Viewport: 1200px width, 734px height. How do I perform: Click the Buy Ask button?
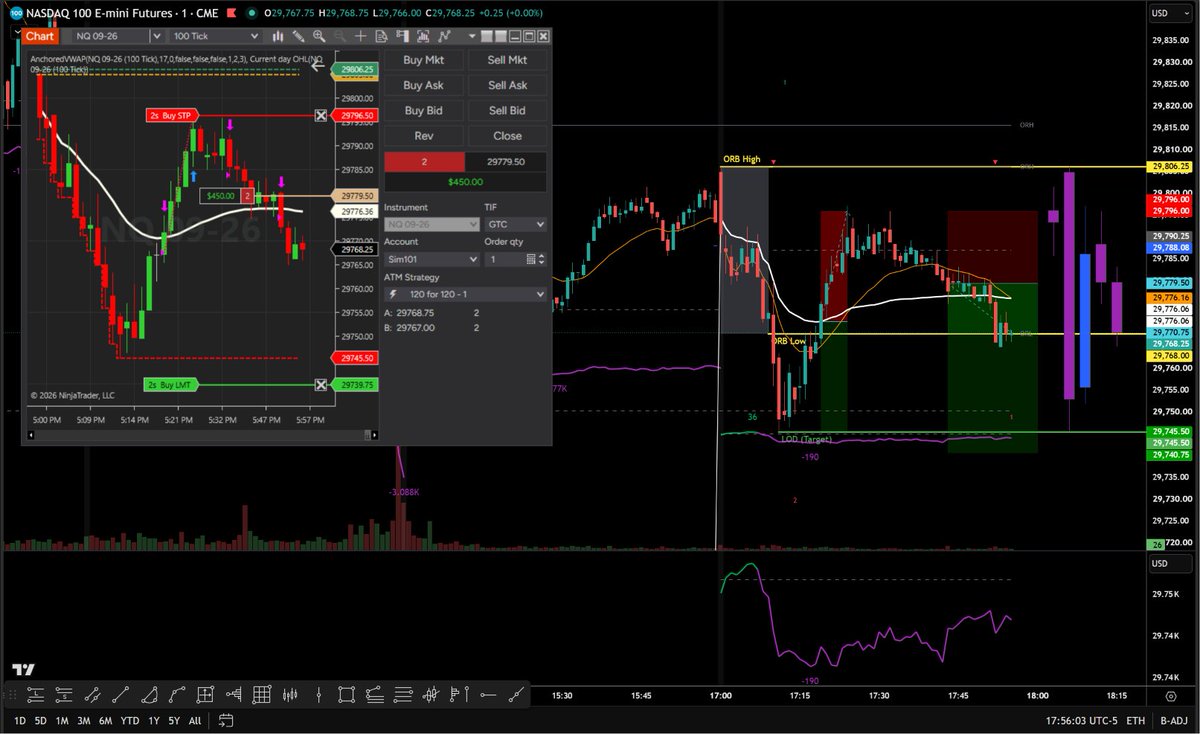click(424, 85)
